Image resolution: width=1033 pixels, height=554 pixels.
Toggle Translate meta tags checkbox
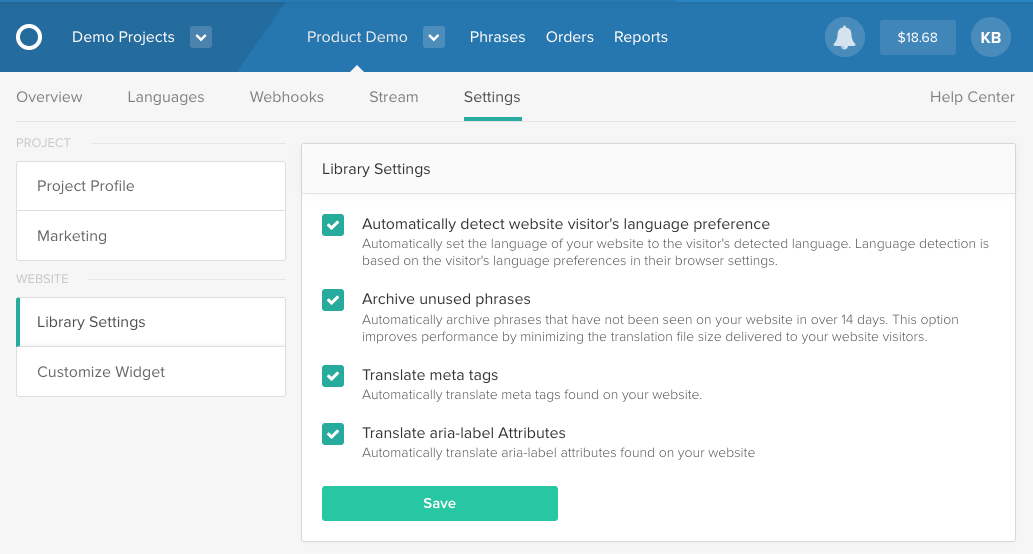click(x=333, y=375)
